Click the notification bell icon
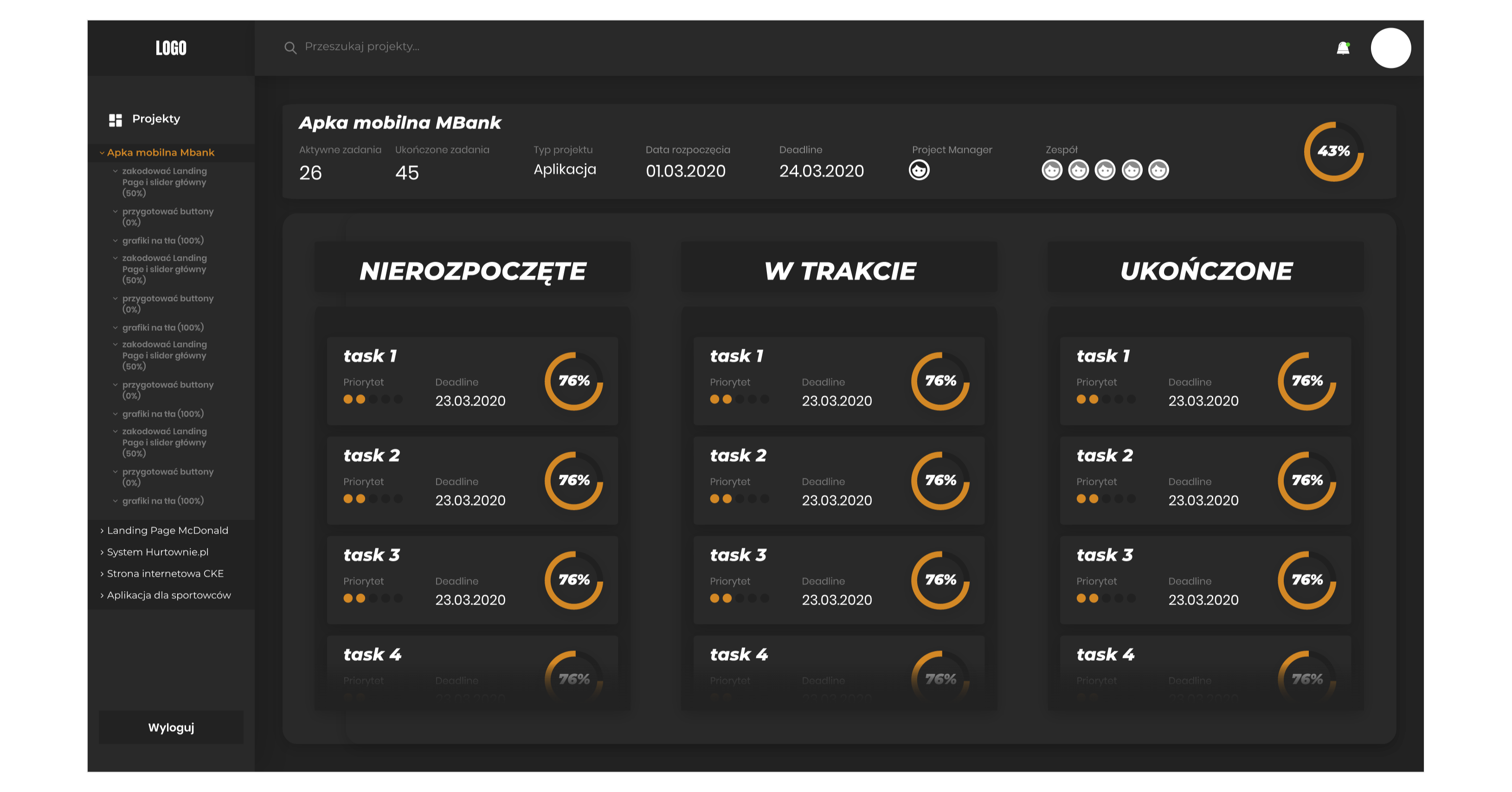This screenshot has width=1512, height=792. pyautogui.click(x=1342, y=48)
